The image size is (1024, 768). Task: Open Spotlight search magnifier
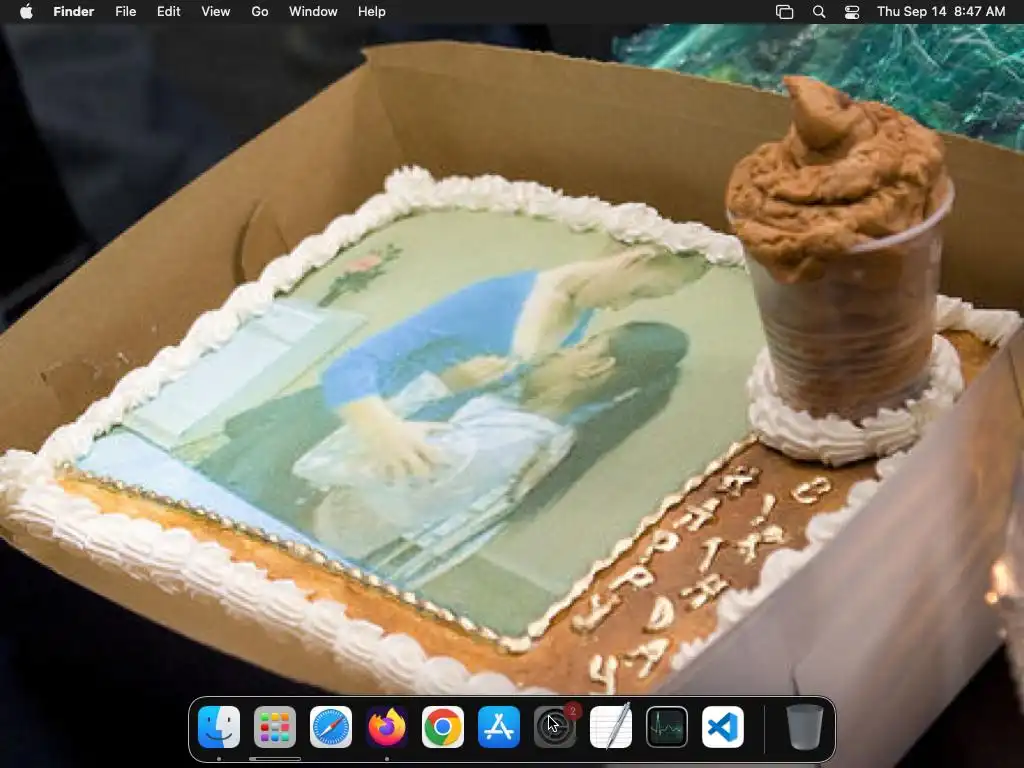tap(819, 12)
